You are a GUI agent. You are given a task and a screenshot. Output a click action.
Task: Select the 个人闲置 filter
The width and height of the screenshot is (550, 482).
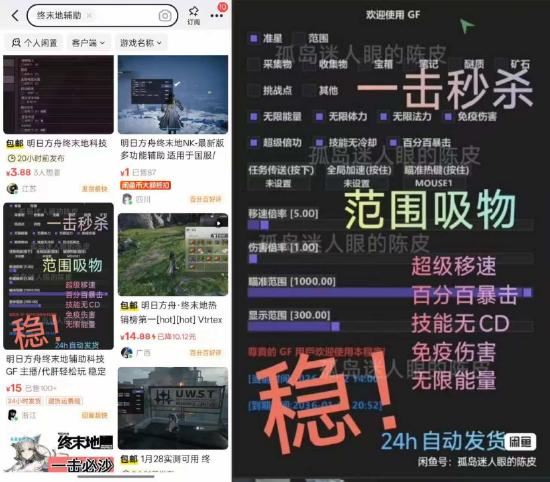pos(34,43)
